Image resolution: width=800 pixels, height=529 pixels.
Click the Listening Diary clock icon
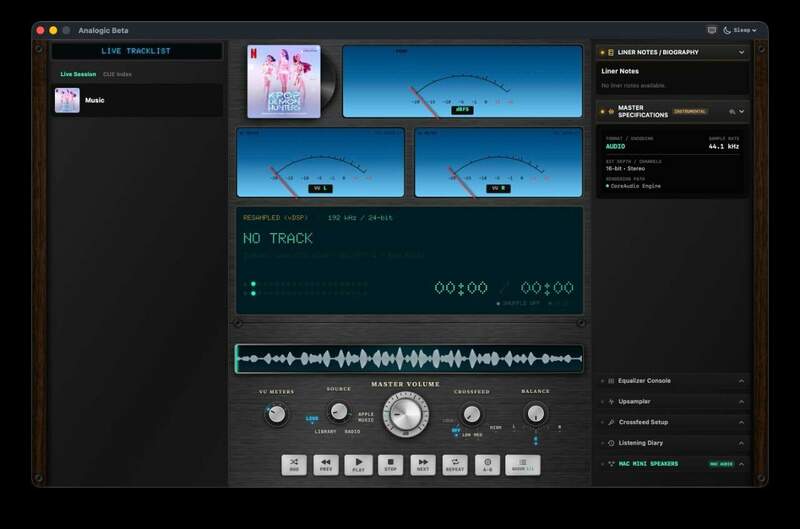click(x=611, y=443)
